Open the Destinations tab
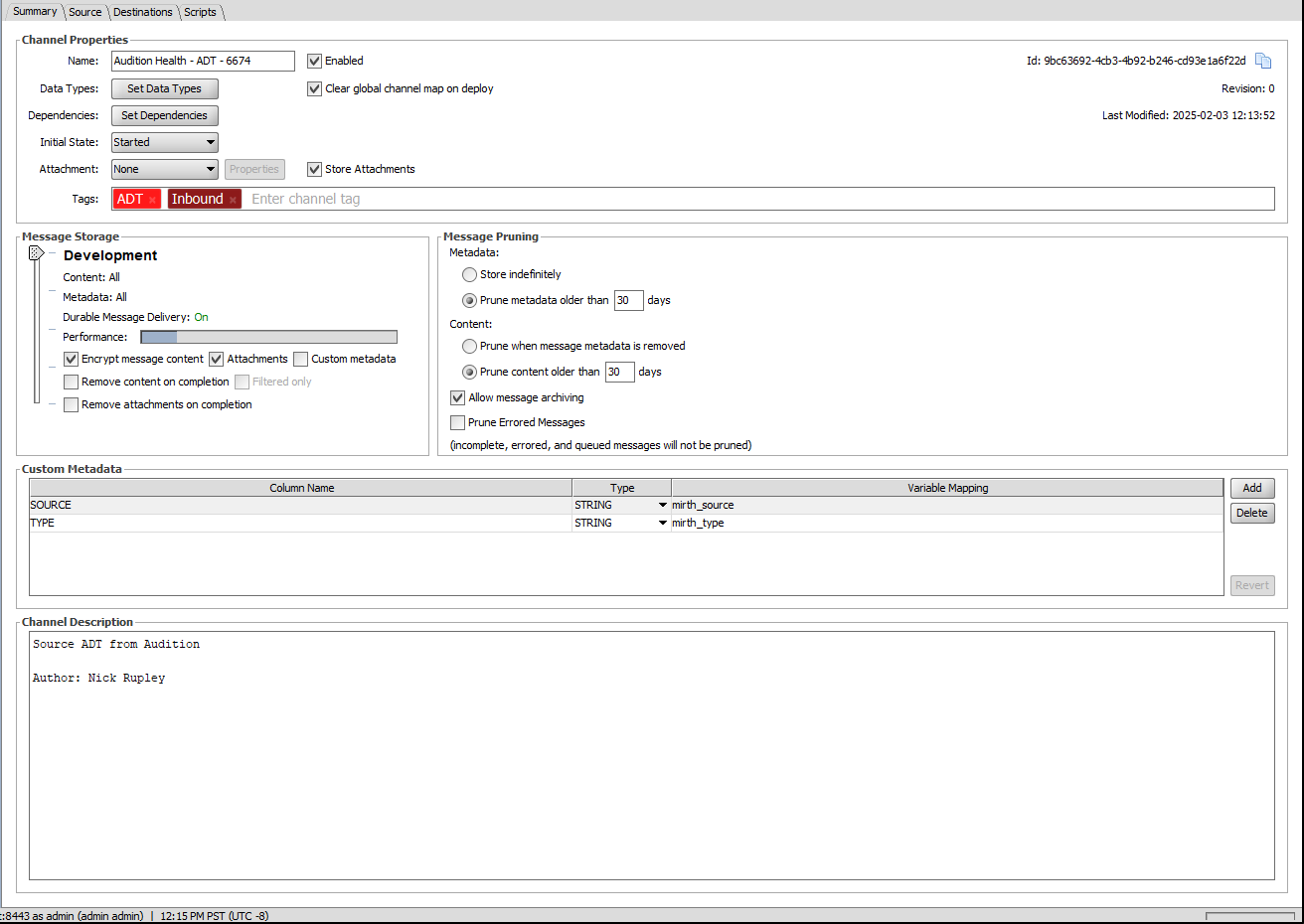The height and width of the screenshot is (924, 1304). 142,12
